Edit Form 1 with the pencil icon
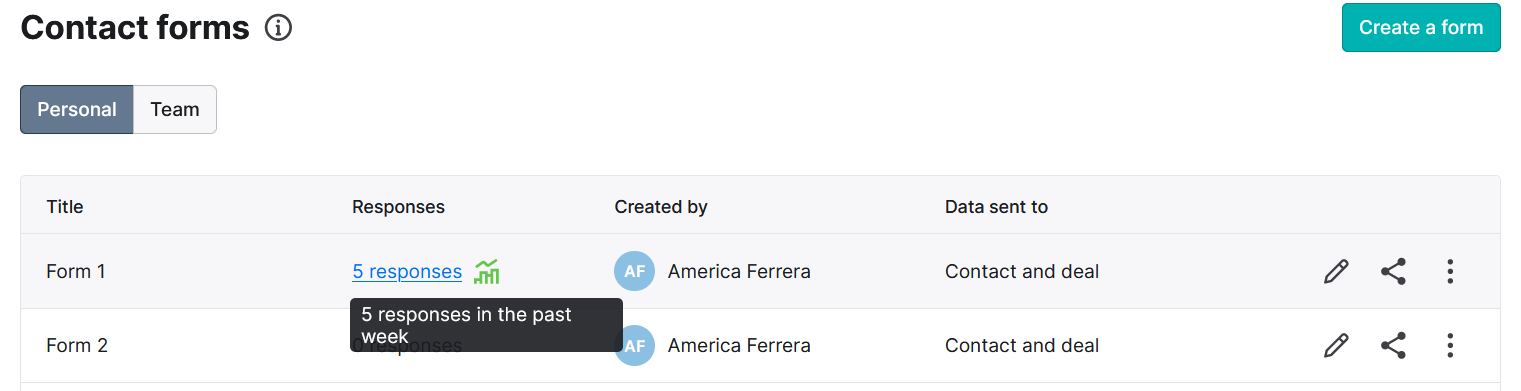Image resolution: width=1521 pixels, height=391 pixels. click(x=1336, y=271)
